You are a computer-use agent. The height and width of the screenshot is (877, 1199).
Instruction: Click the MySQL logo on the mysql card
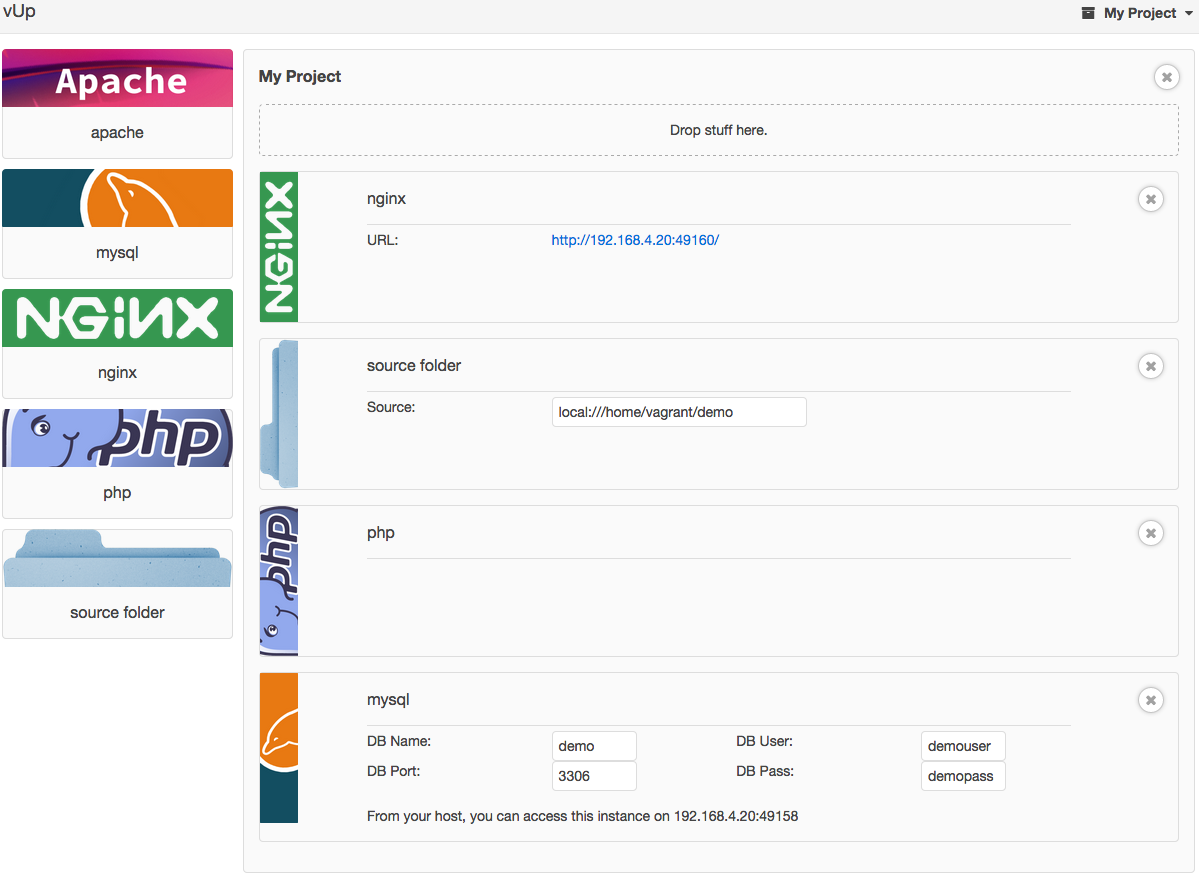click(279, 748)
